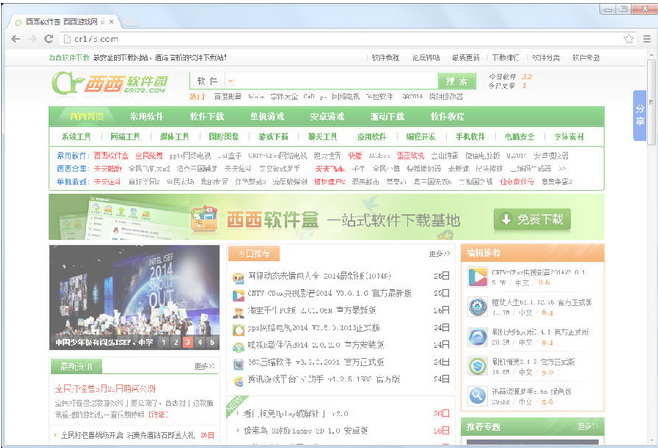Open the 应用软件 sub-category
The width and height of the screenshot is (658, 448).
tap(372, 136)
